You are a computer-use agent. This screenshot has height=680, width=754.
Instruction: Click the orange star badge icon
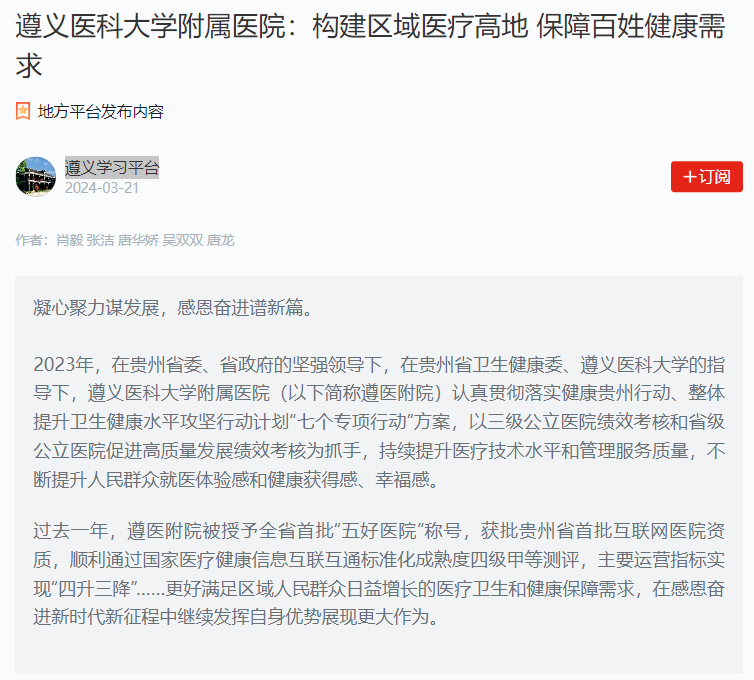23,111
